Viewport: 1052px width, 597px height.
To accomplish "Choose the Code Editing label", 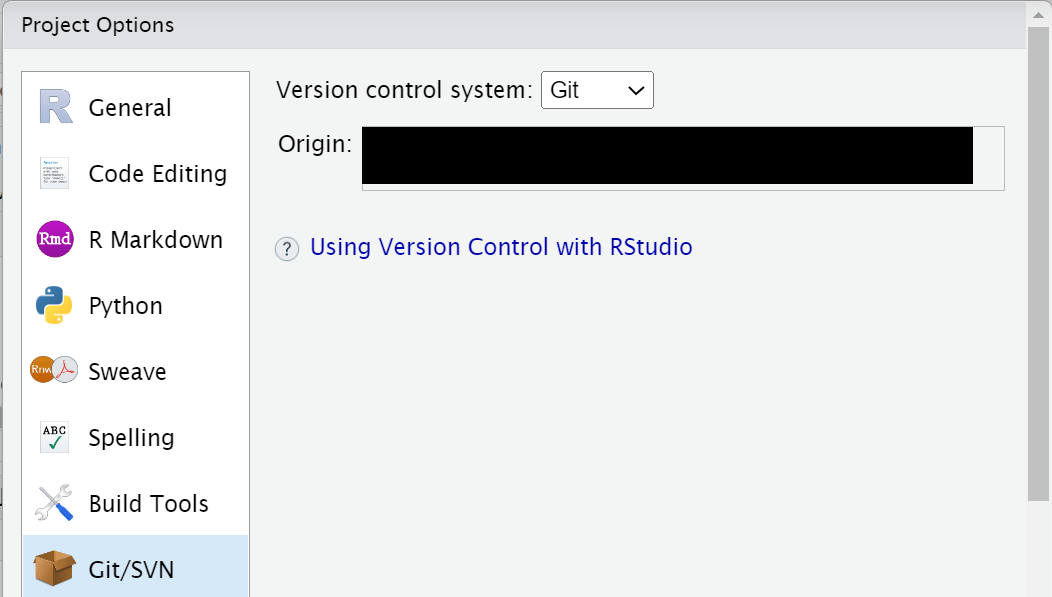I will 158,174.
